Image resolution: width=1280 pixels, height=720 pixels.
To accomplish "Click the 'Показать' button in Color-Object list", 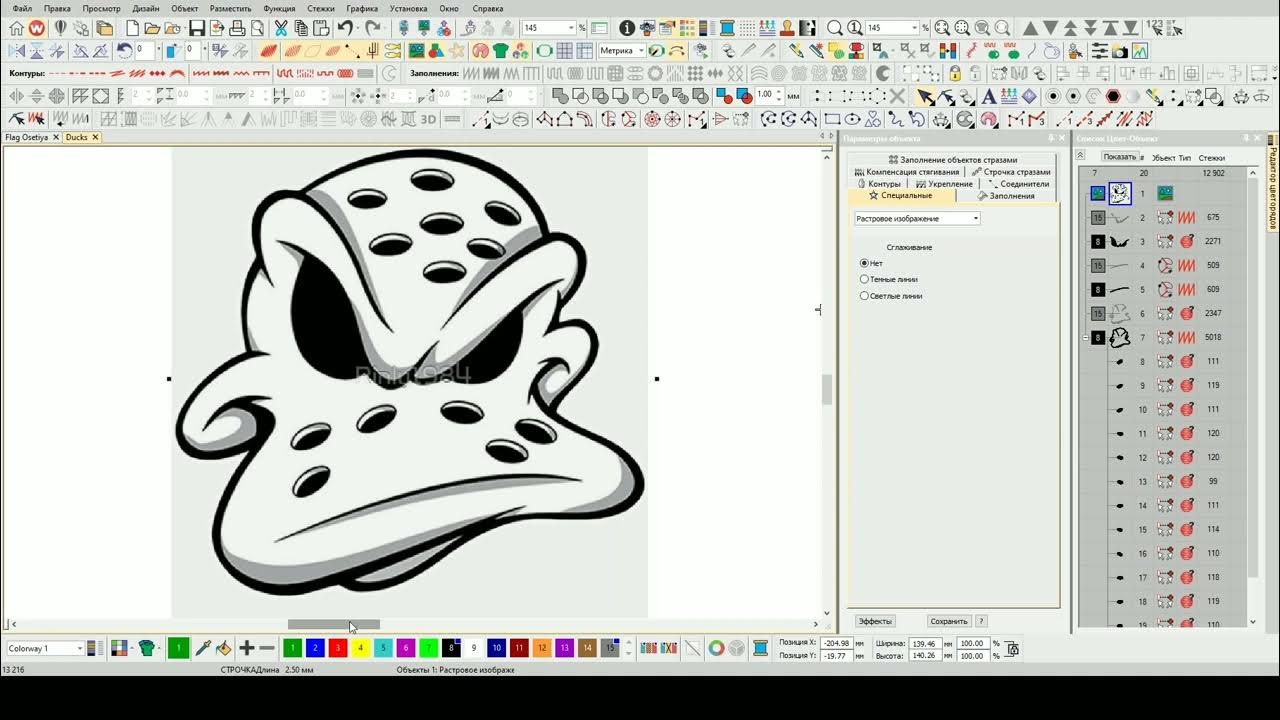I will click(x=1119, y=157).
